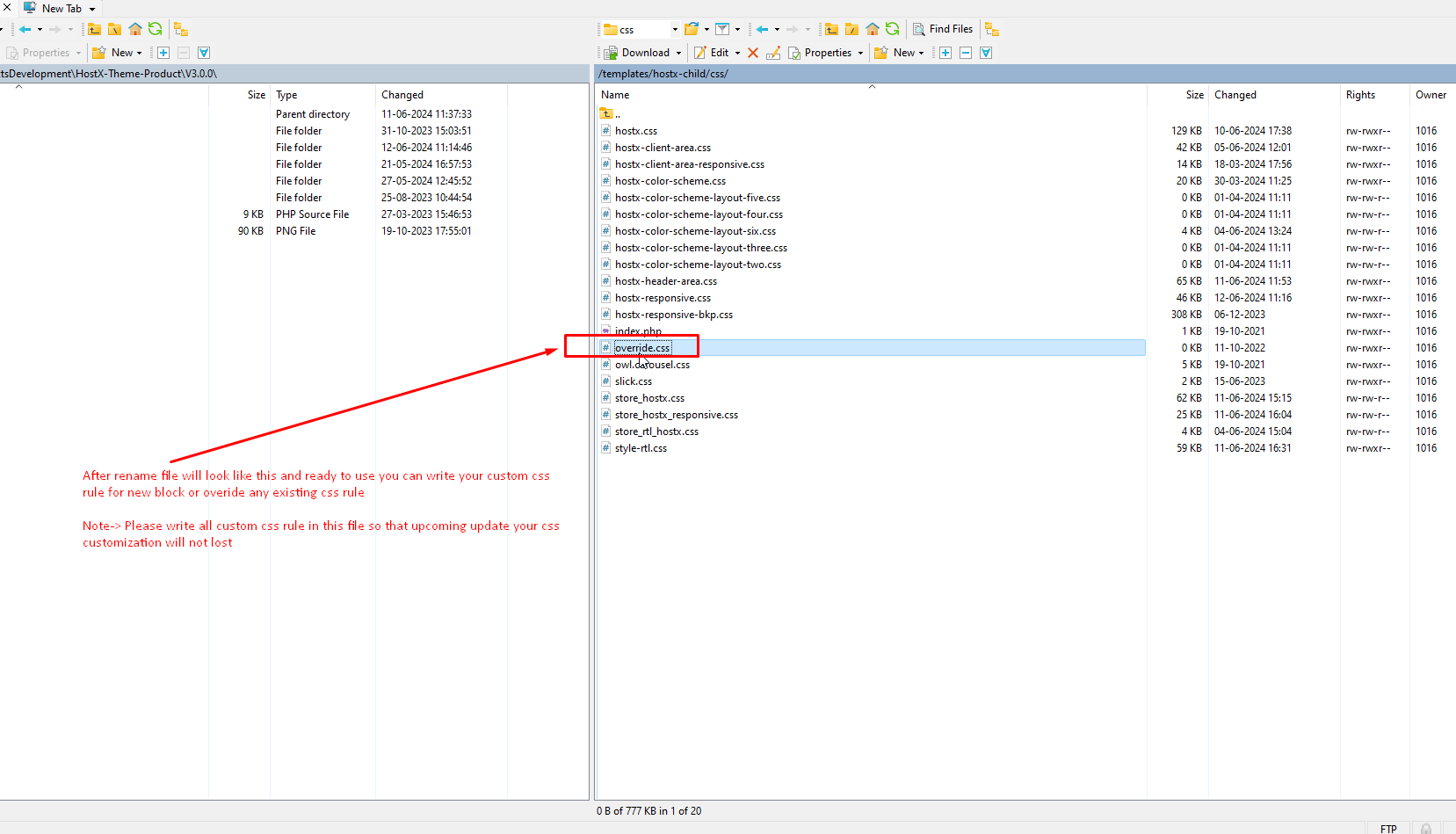
Task: Open the remote New menu button
Action: pyautogui.click(x=899, y=53)
